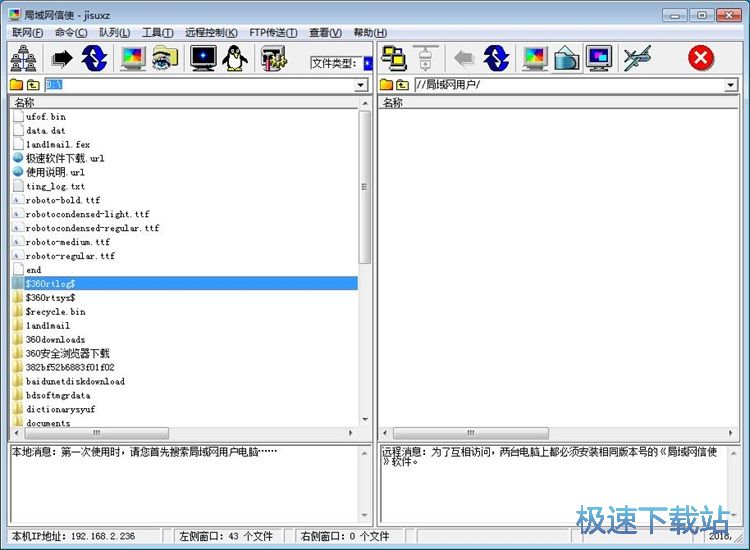The width and height of the screenshot is (750, 550).
Task: Select robotocondensed-light.ttf
Action: pyautogui.click(x=88, y=214)
